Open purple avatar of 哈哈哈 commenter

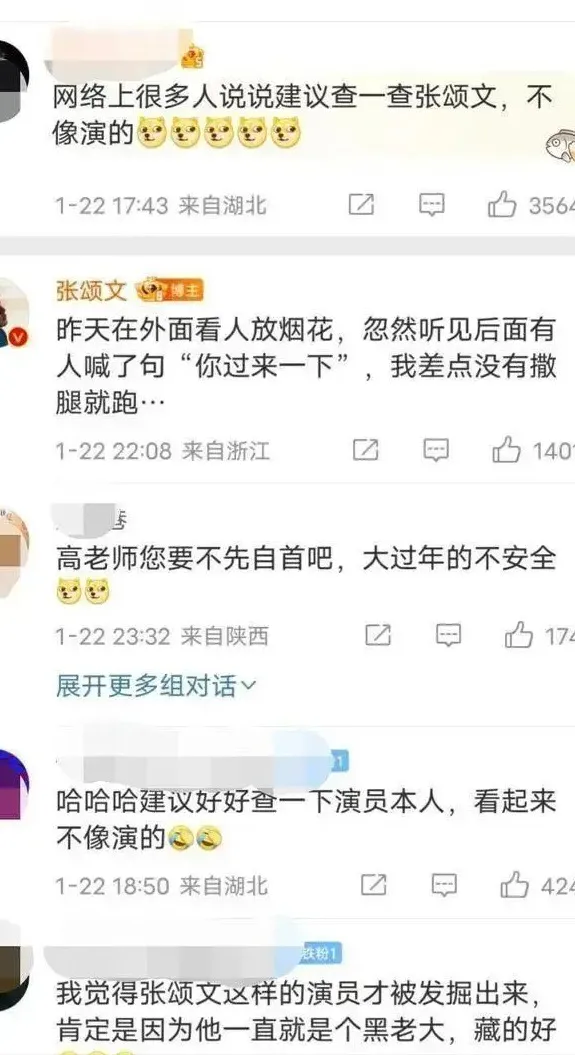click(x=13, y=785)
